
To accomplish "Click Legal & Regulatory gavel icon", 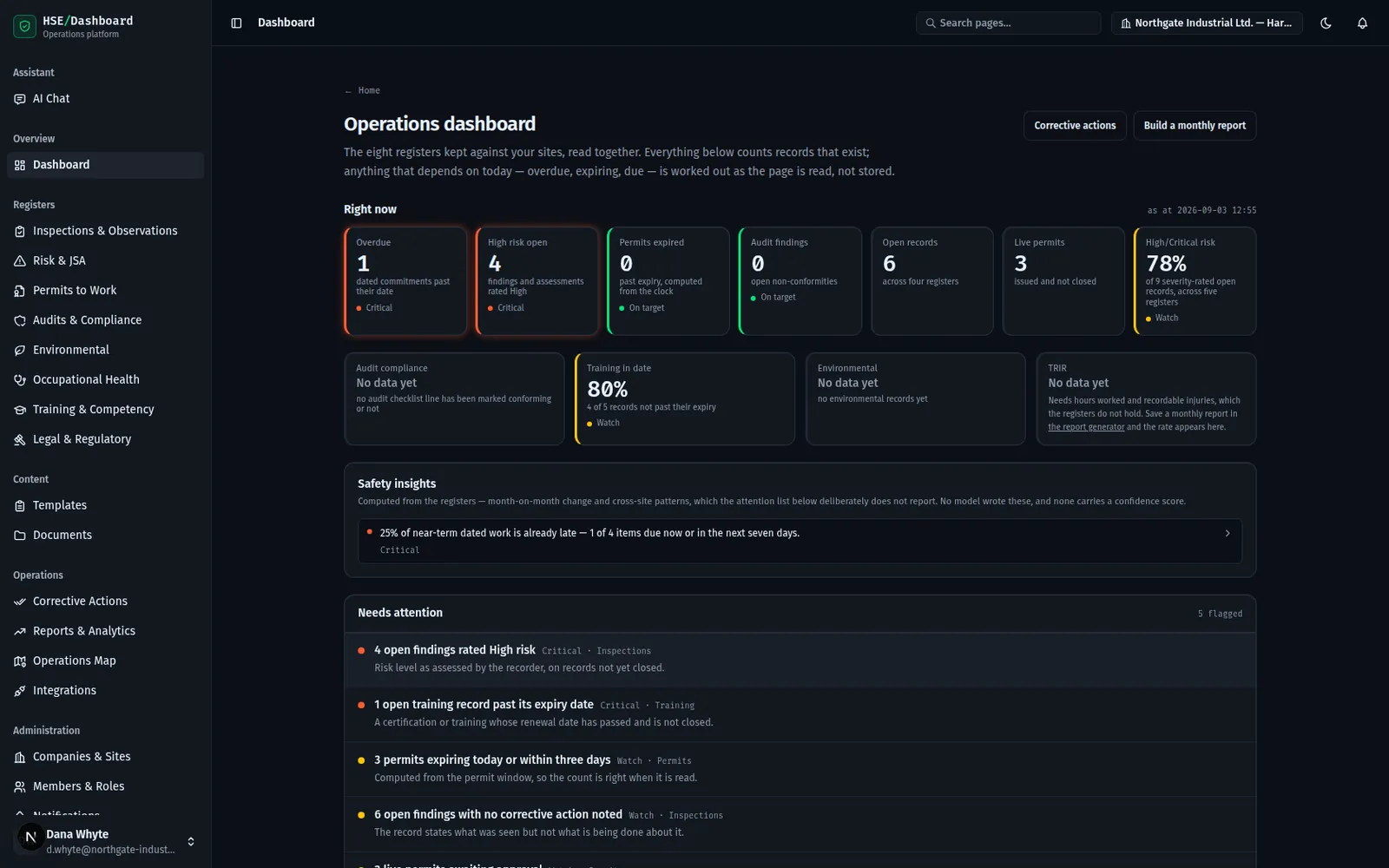I will 20,439.
